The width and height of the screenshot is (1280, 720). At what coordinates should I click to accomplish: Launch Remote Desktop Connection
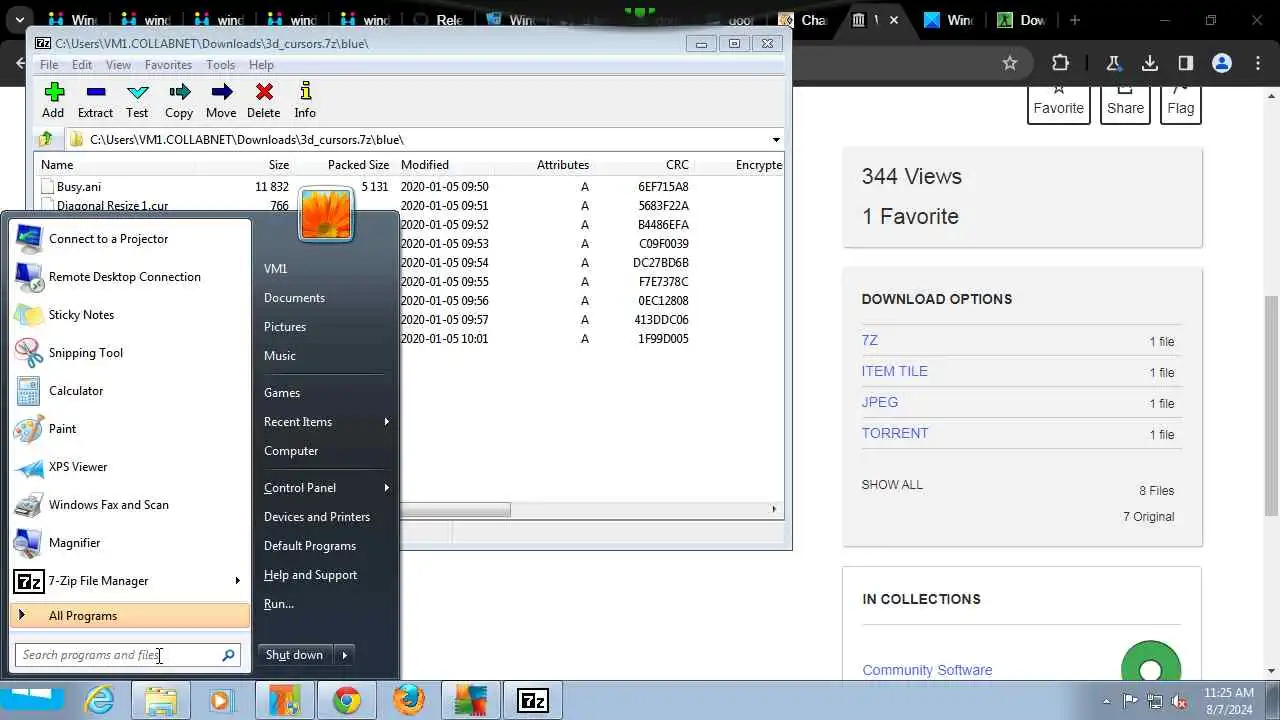130,277
